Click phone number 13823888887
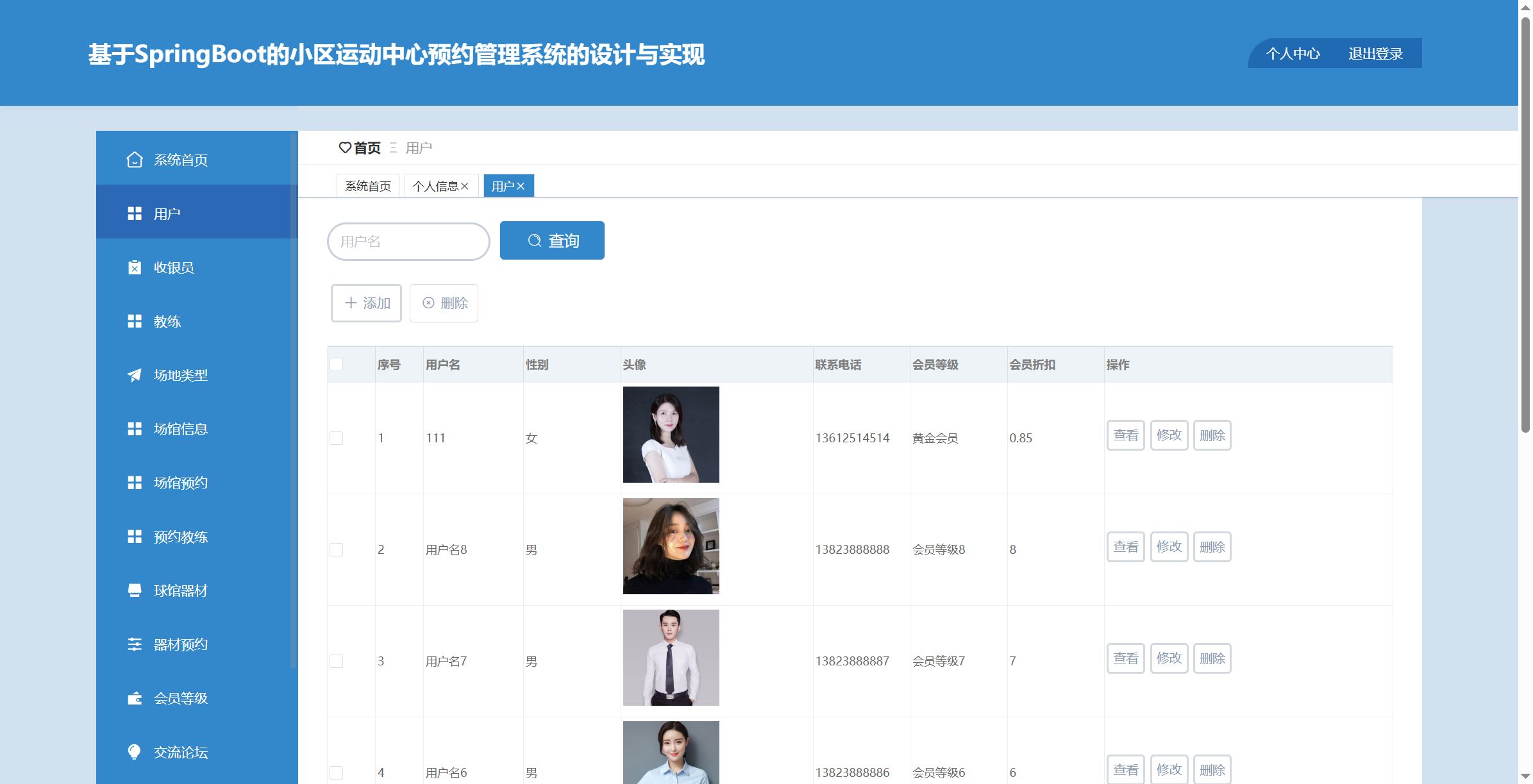1533x784 pixels. (852, 661)
